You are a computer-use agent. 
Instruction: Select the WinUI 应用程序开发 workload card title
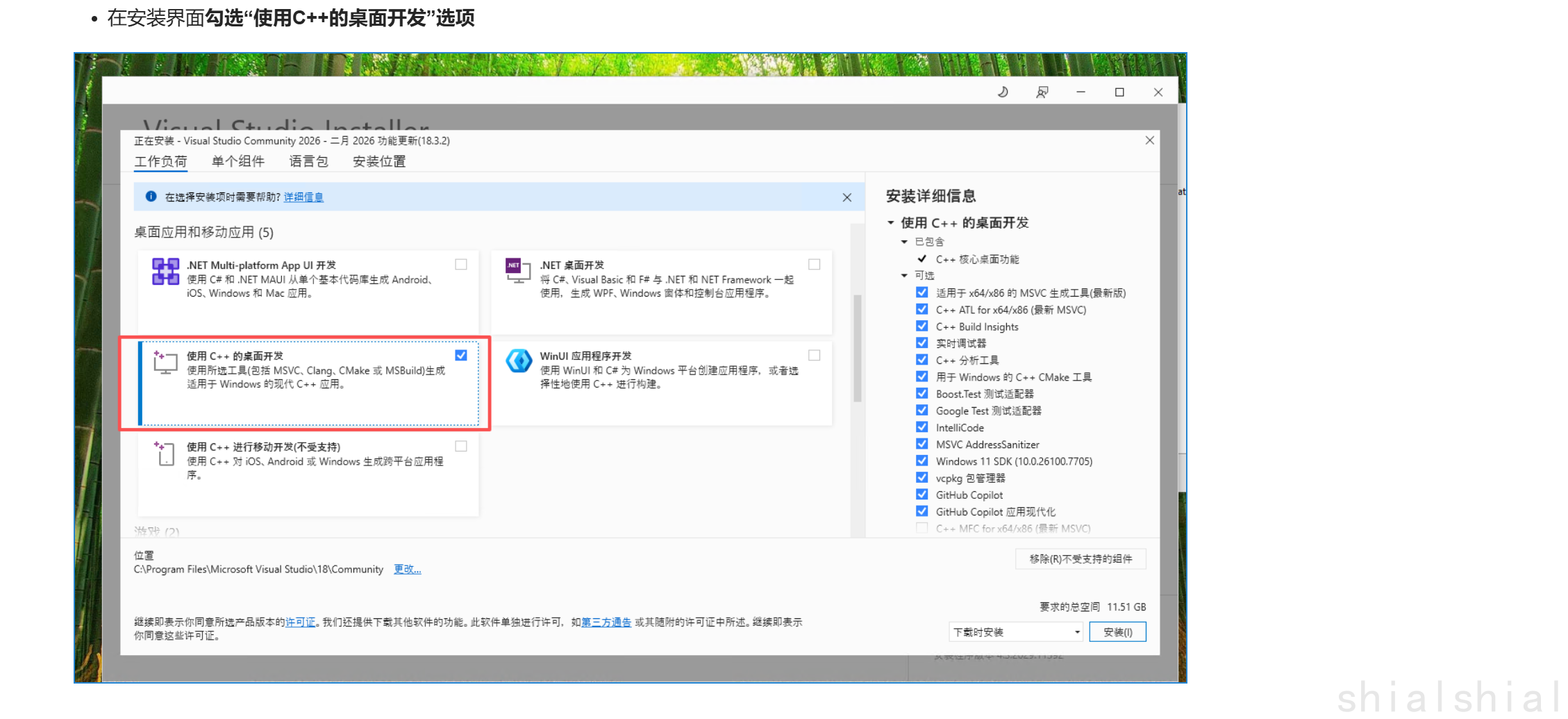(585, 356)
